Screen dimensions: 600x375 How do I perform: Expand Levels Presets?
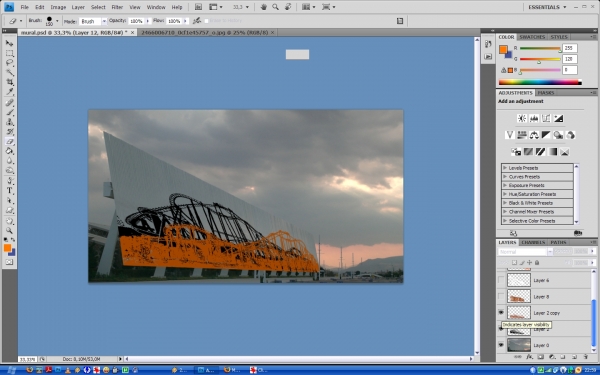[x=505, y=168]
